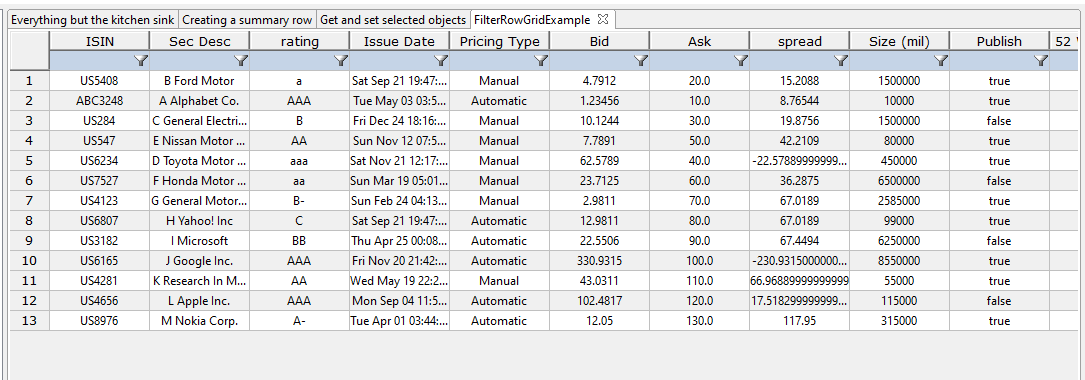
Task: Click the filter icon under Ask column
Action: 741,61
